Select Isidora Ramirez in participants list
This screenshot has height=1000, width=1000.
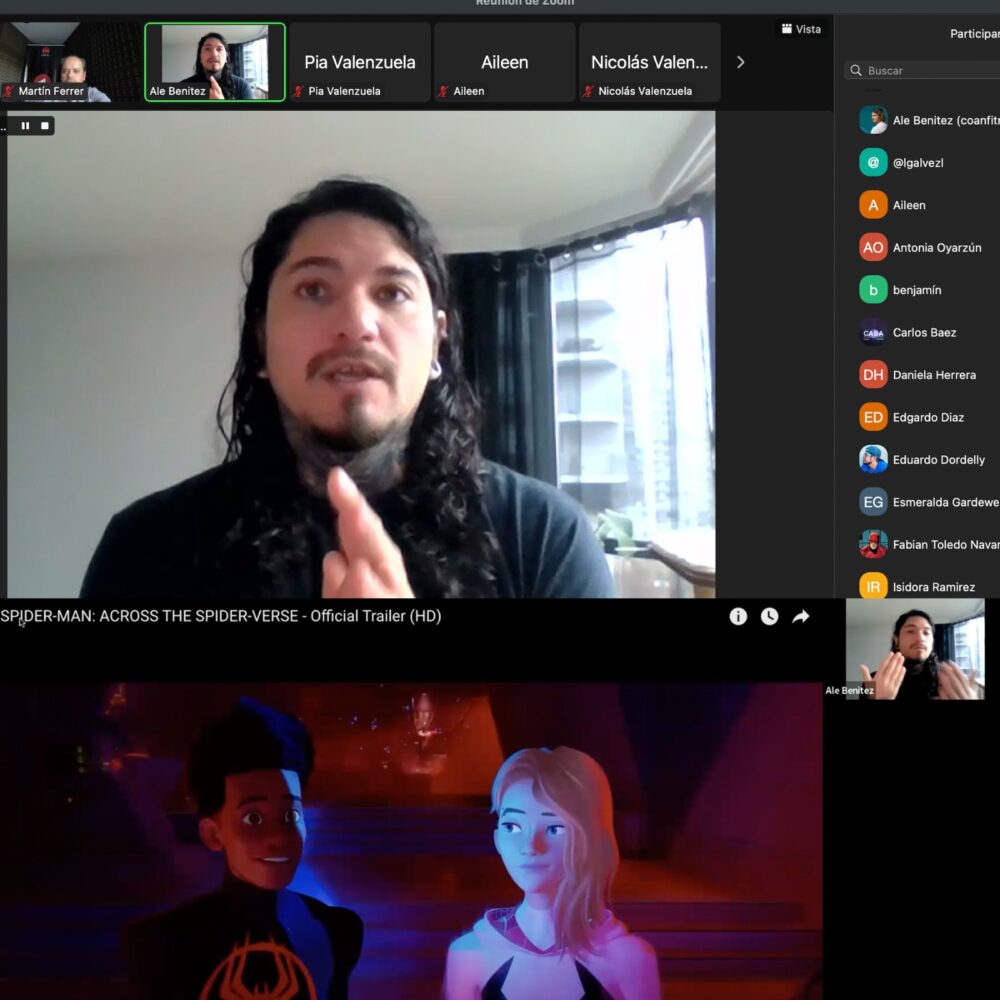click(x=934, y=587)
